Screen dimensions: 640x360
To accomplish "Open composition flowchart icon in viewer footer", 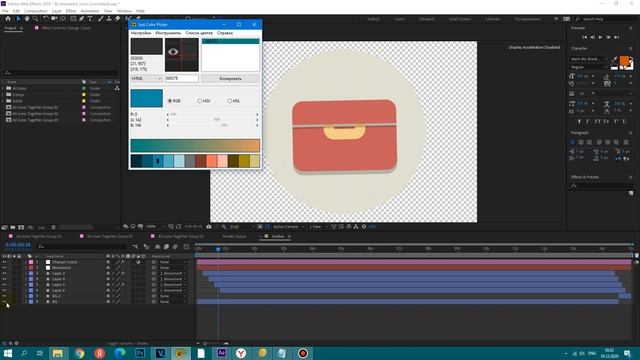I will click(356, 227).
